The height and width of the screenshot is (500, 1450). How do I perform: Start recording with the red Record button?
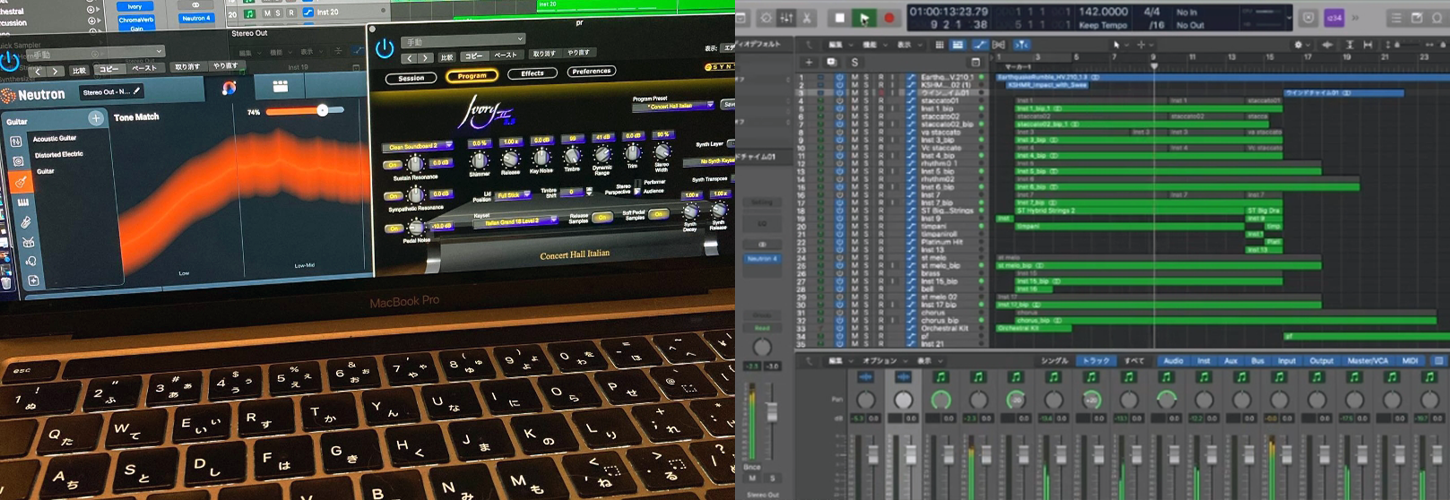coord(889,18)
